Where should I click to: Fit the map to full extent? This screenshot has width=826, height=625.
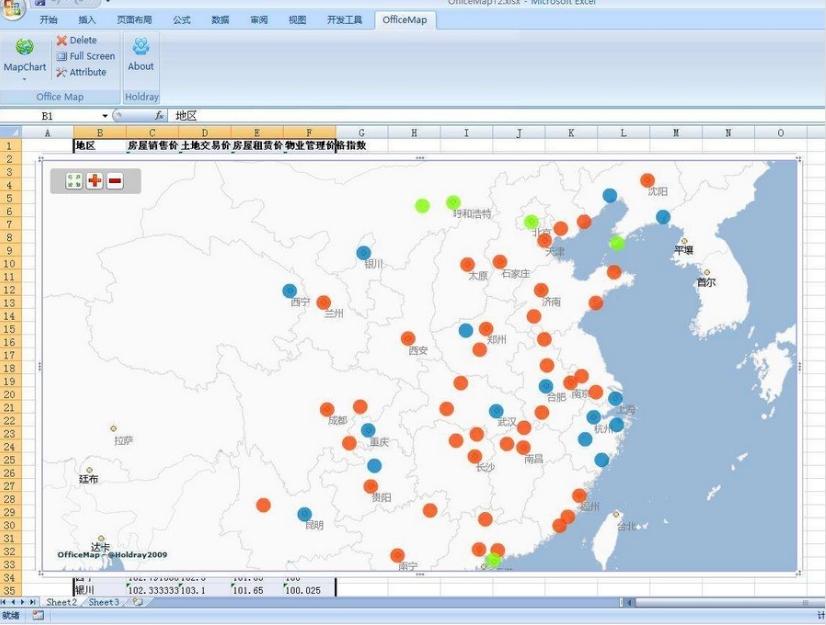click(74, 181)
